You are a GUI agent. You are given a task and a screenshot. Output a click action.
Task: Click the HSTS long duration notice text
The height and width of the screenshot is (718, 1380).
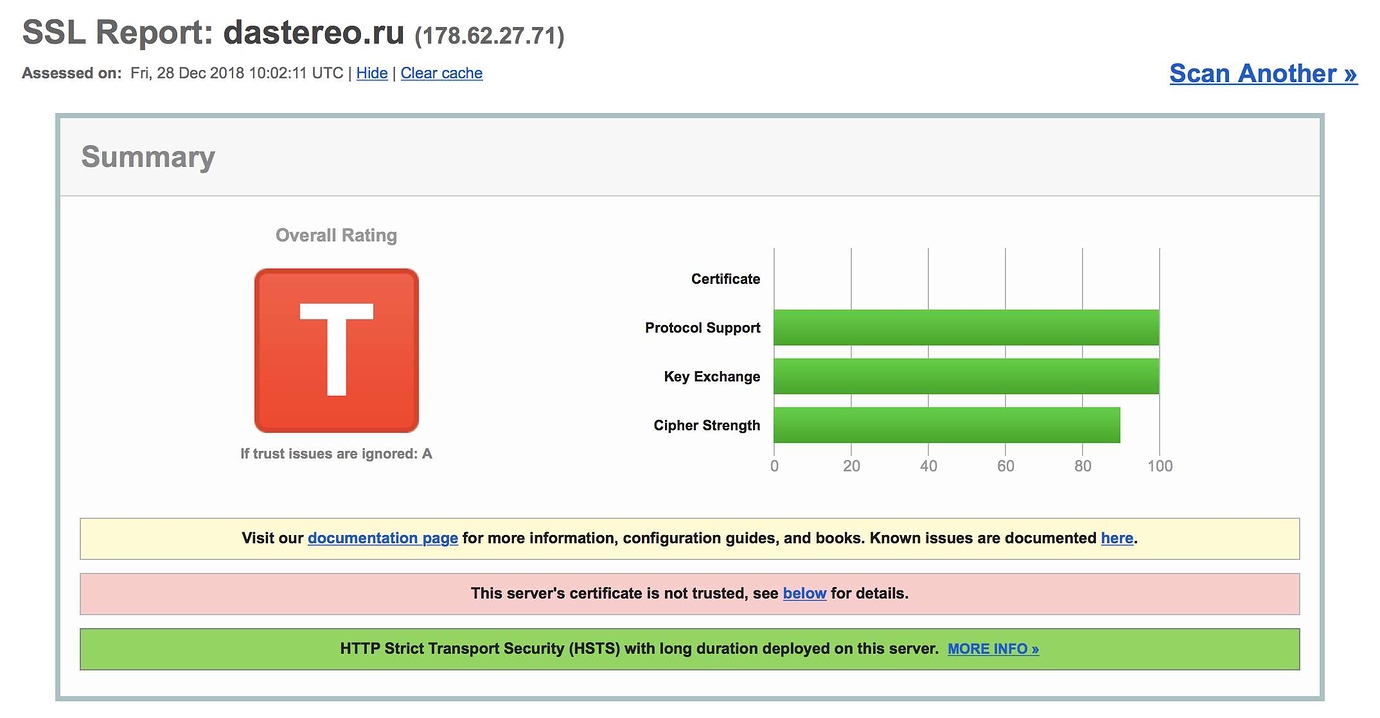click(639, 649)
